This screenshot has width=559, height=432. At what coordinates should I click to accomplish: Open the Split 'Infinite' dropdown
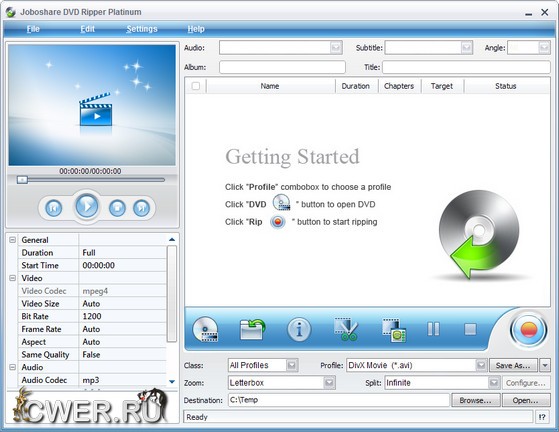[x=494, y=383]
